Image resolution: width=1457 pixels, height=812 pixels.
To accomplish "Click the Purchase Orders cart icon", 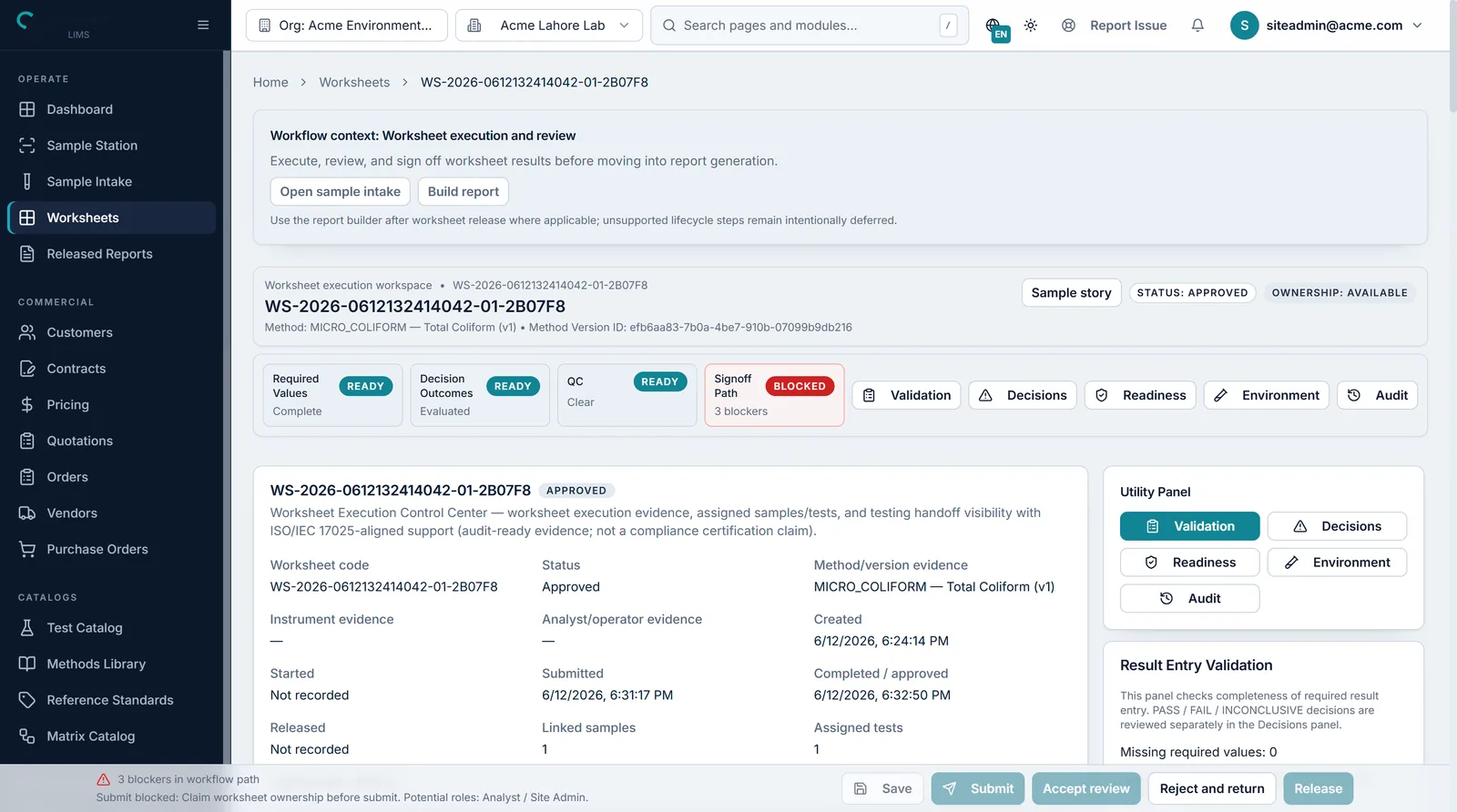I will (27, 550).
